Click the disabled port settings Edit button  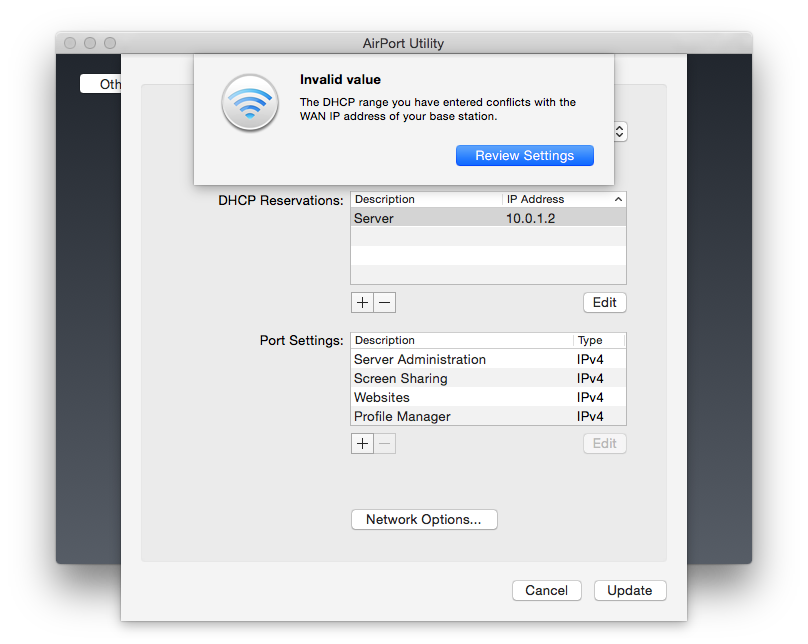pyautogui.click(x=604, y=444)
